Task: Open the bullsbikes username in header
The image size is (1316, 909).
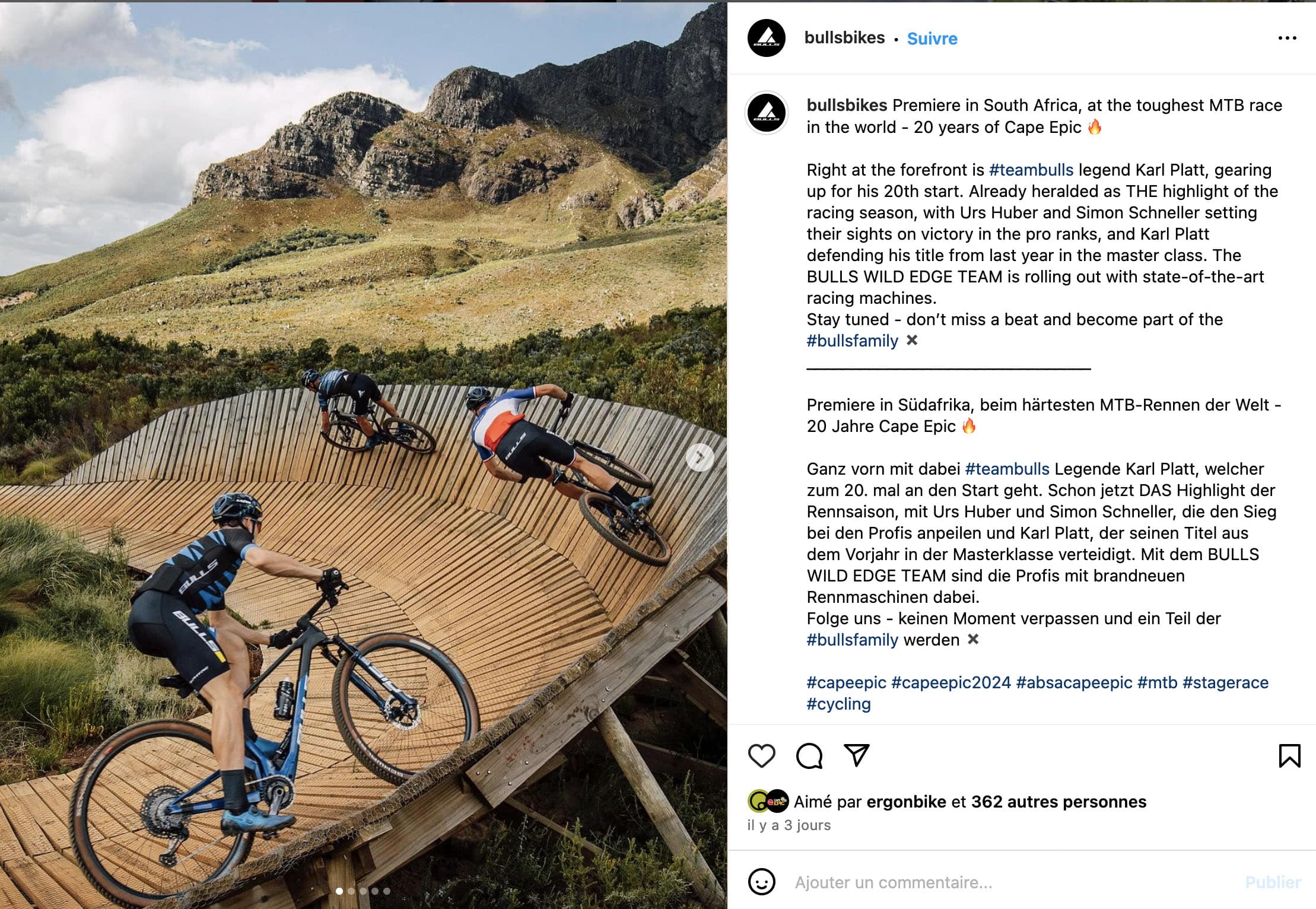Action: tap(844, 38)
